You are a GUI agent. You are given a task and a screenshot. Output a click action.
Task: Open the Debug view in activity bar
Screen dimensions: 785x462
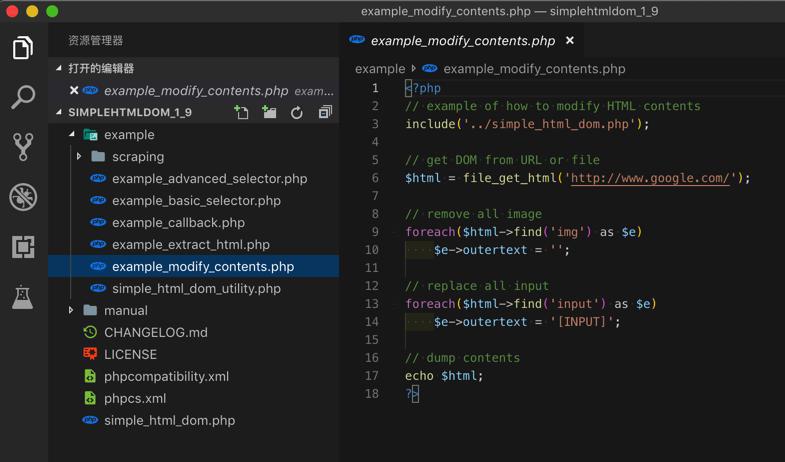tap(23, 197)
